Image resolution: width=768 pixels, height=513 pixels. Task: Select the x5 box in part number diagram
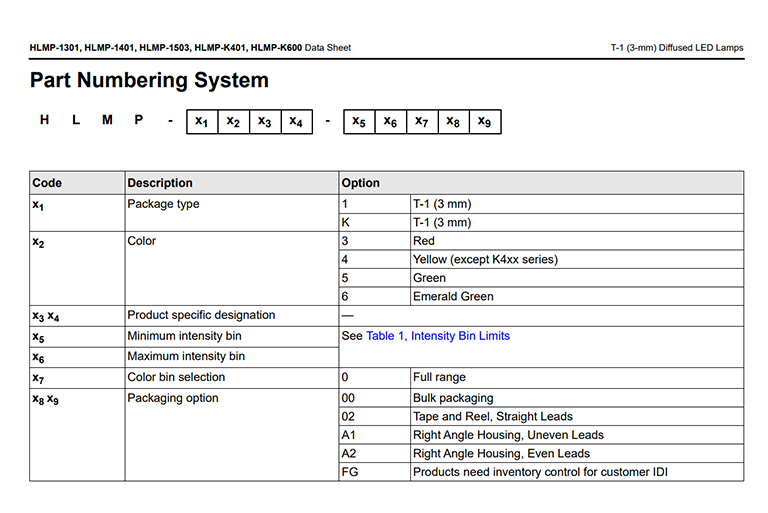click(360, 122)
